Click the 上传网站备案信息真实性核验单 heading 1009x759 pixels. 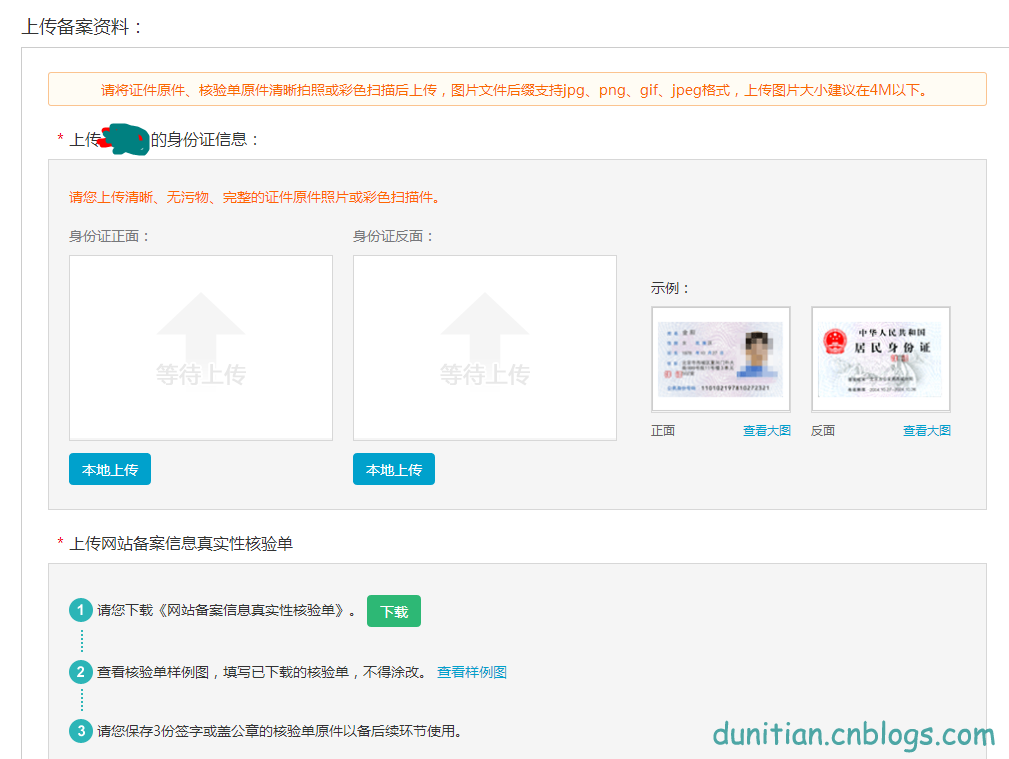click(x=181, y=543)
